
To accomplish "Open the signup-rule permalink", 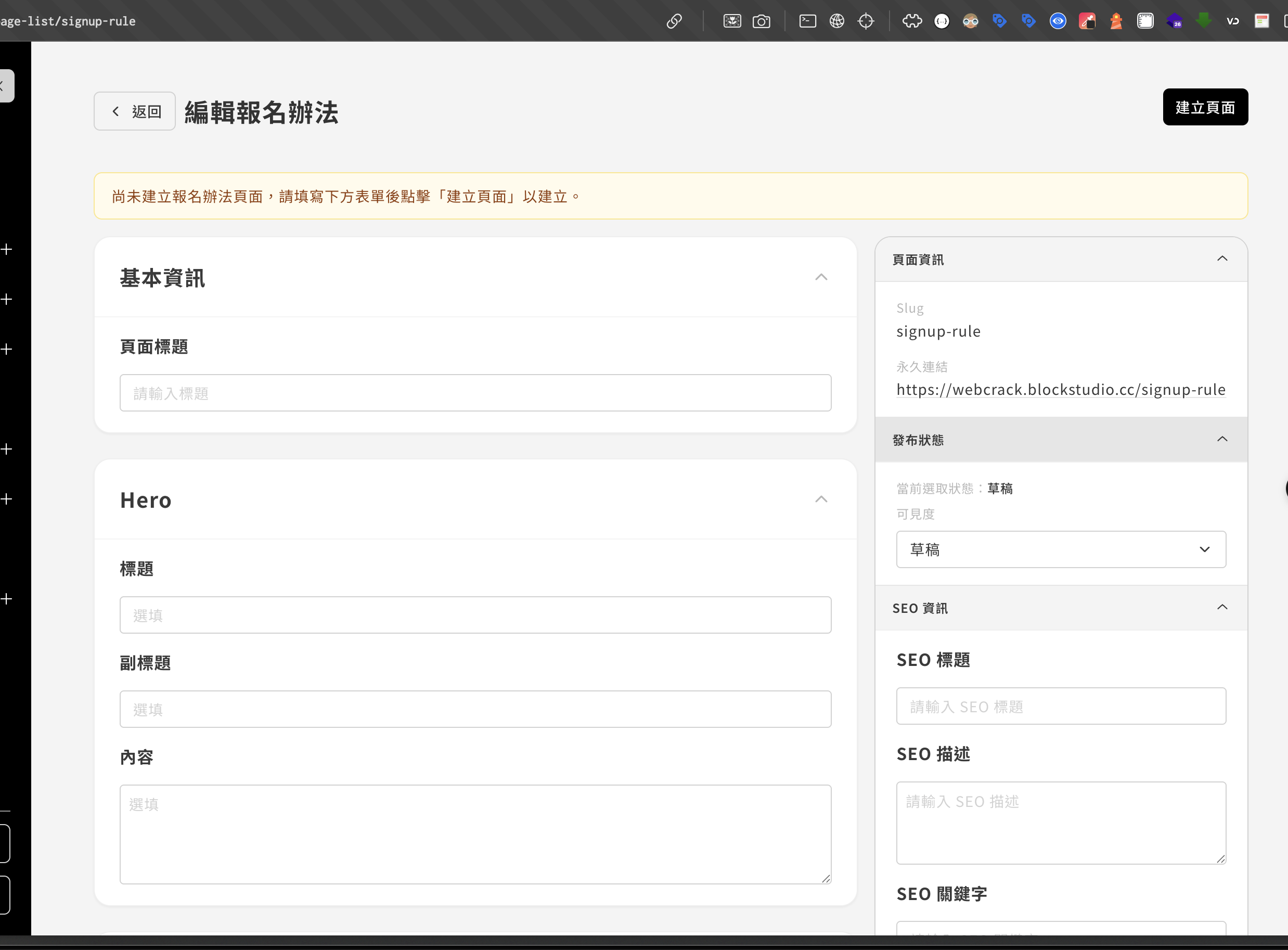I will coord(1060,389).
